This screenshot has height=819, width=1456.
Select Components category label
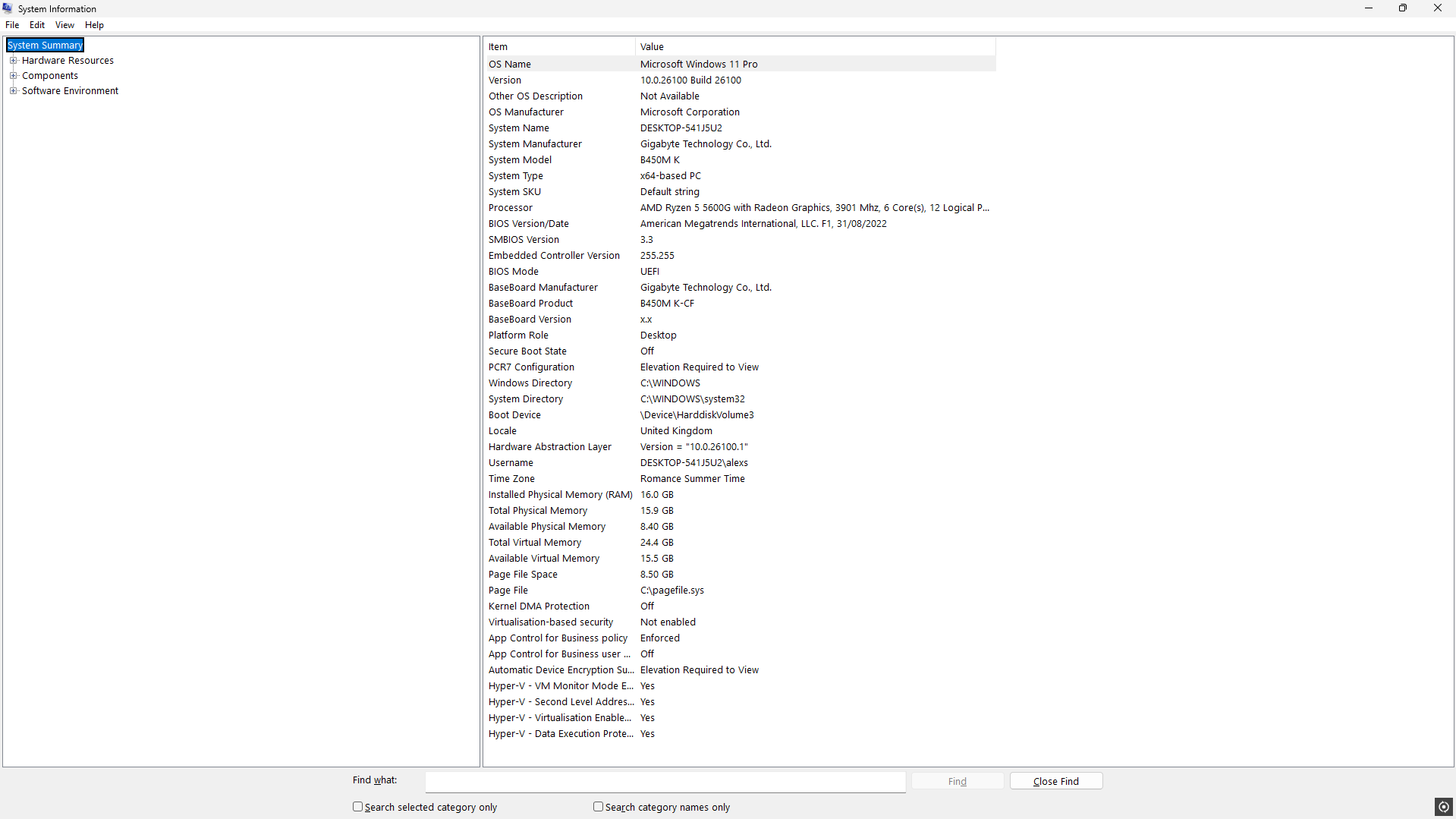point(50,76)
